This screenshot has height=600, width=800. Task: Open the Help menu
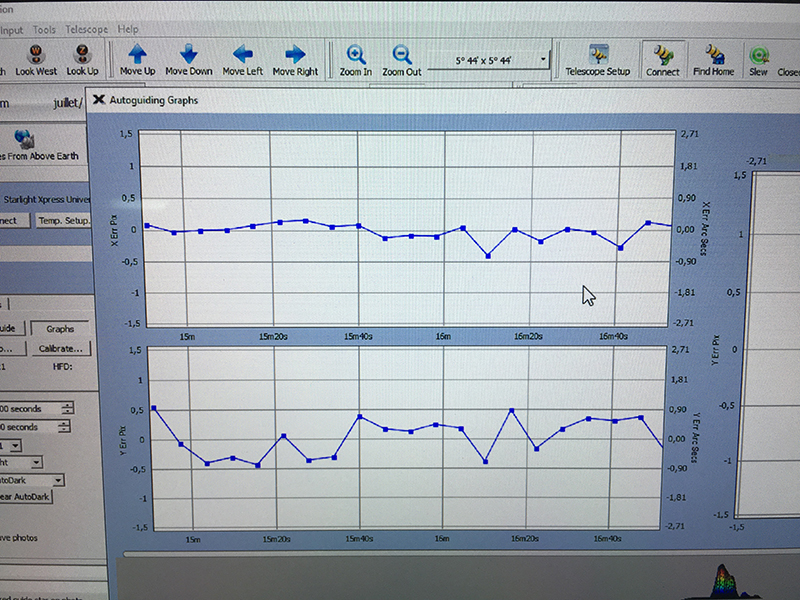(128, 30)
